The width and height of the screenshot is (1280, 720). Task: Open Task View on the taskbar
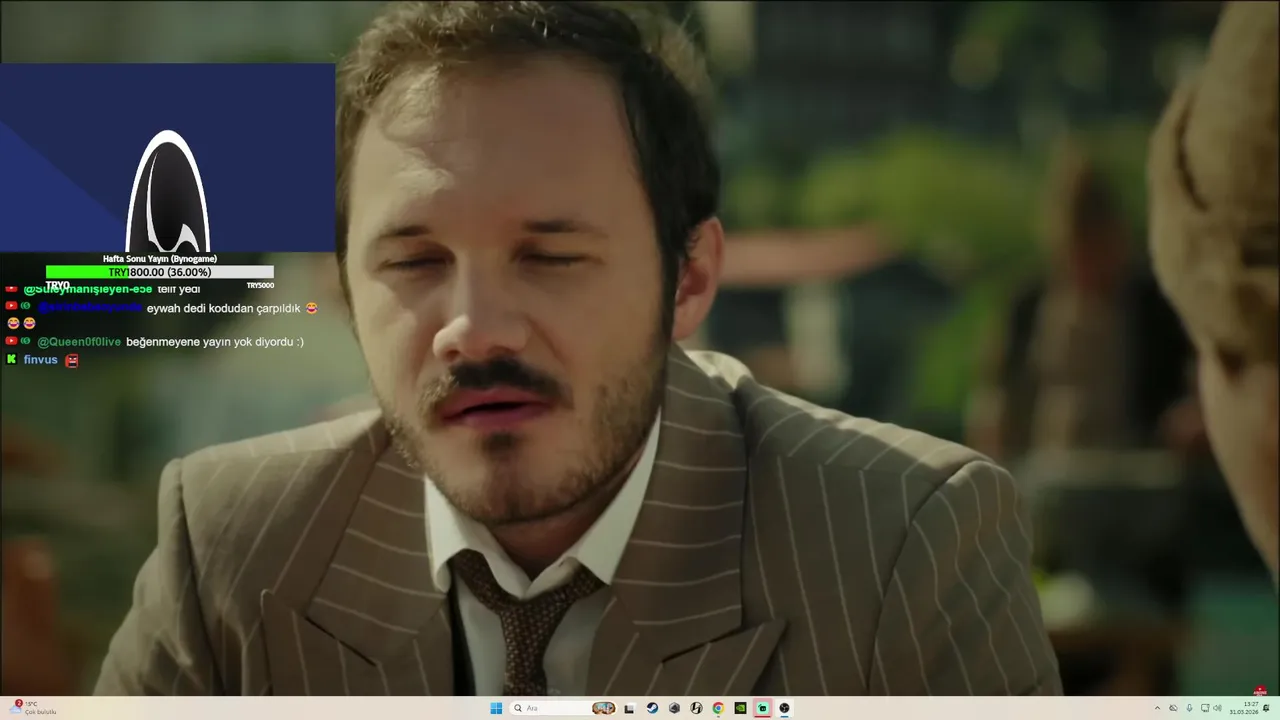[x=629, y=709]
